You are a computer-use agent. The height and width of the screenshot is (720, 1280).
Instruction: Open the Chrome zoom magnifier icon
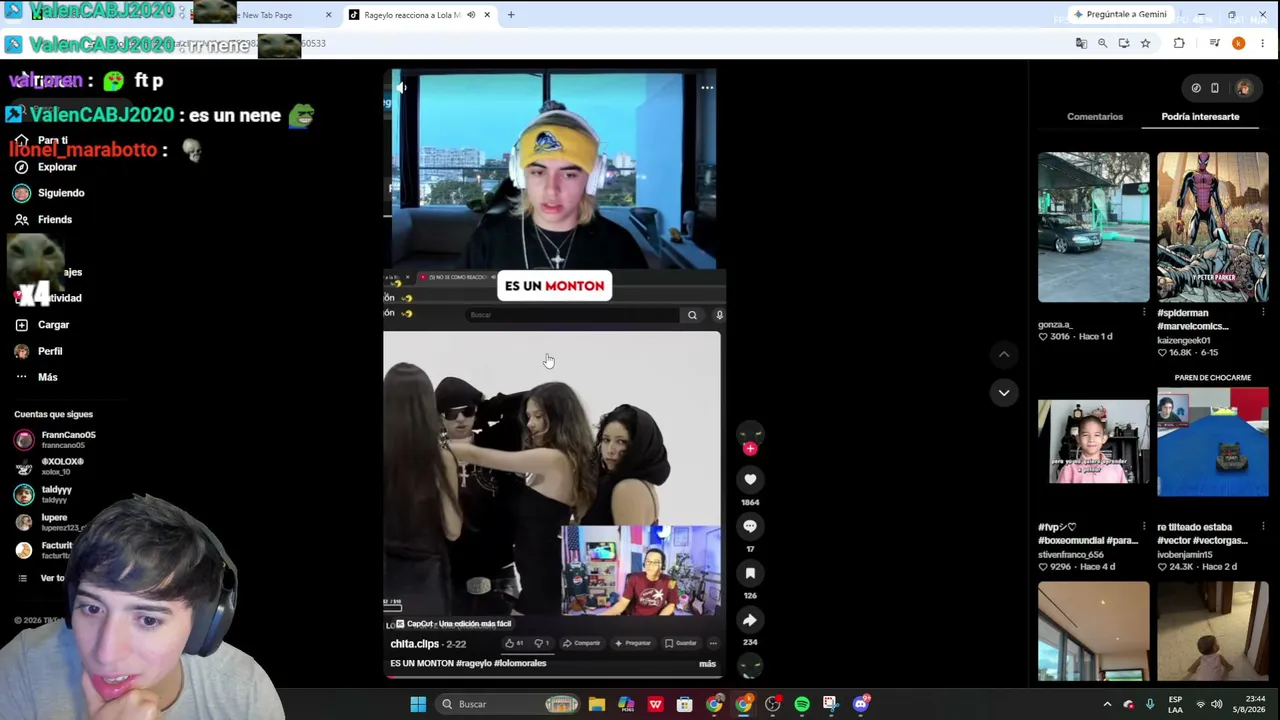click(x=1102, y=43)
